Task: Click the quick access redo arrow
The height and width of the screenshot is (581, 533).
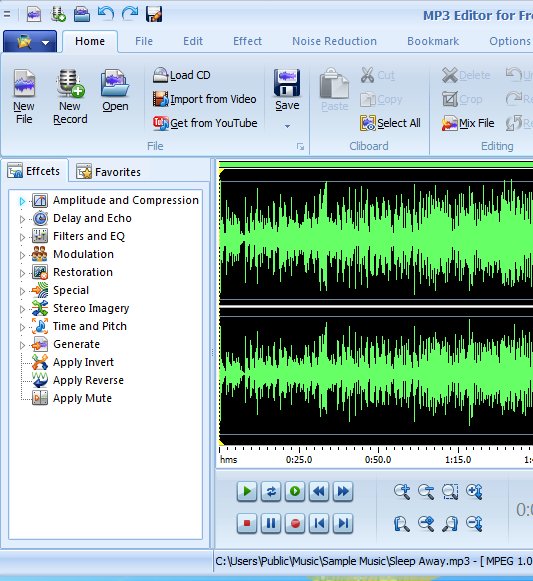Action: (130, 14)
